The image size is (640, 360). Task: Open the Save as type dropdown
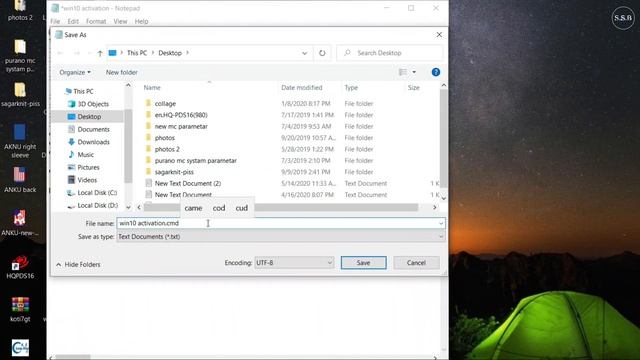(281, 236)
